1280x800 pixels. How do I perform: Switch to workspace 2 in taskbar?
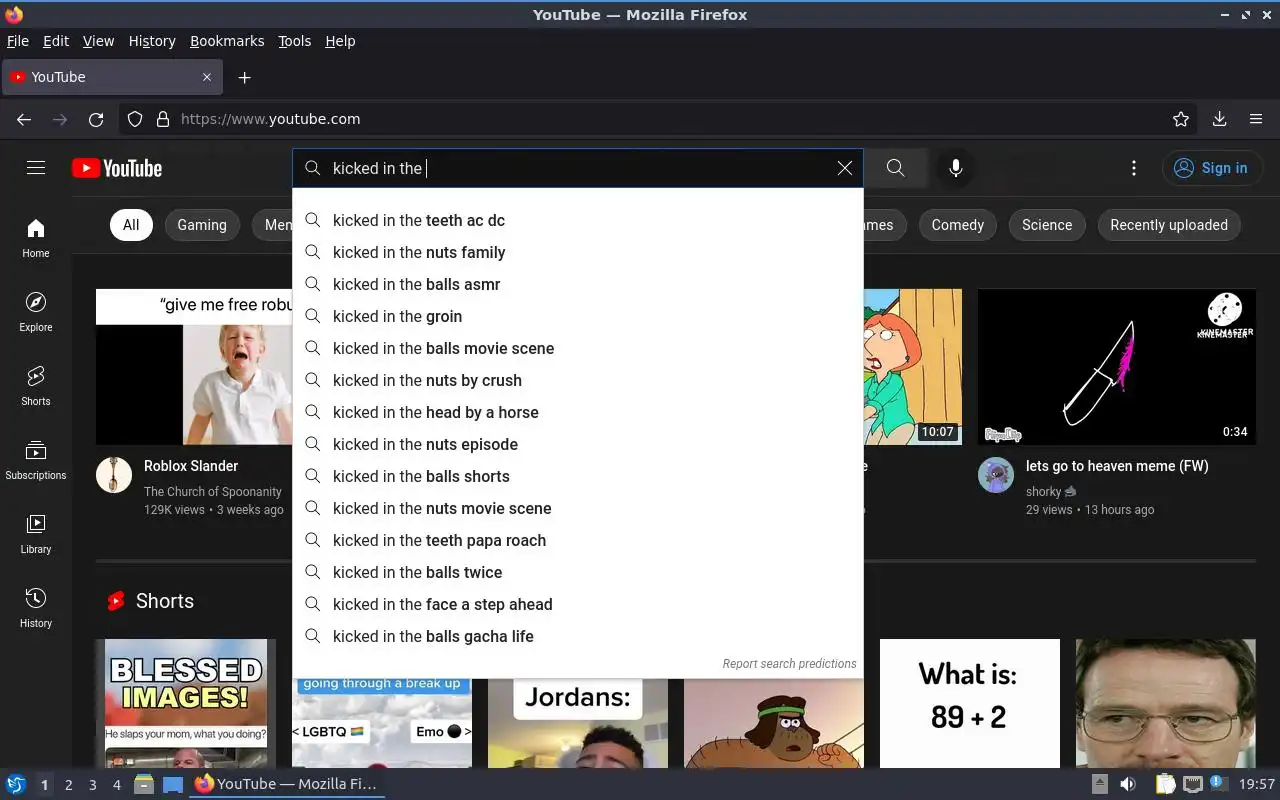point(68,784)
